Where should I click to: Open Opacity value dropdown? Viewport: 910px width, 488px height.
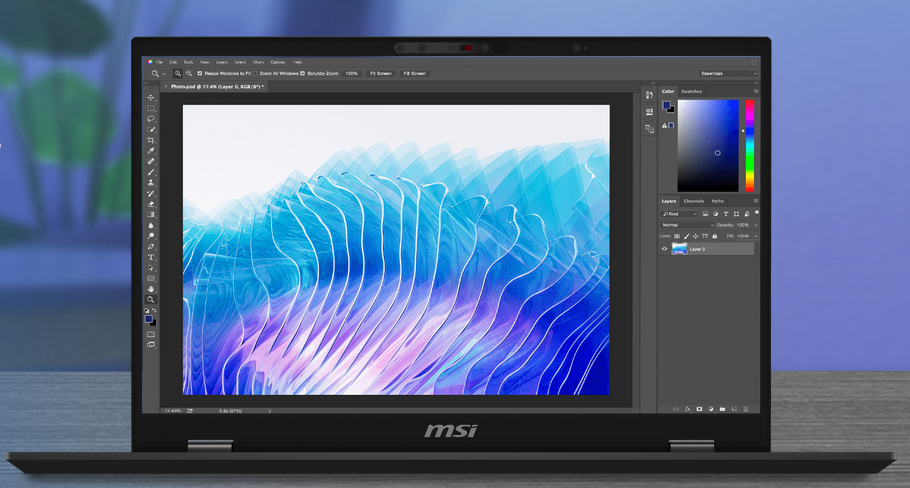(x=756, y=225)
